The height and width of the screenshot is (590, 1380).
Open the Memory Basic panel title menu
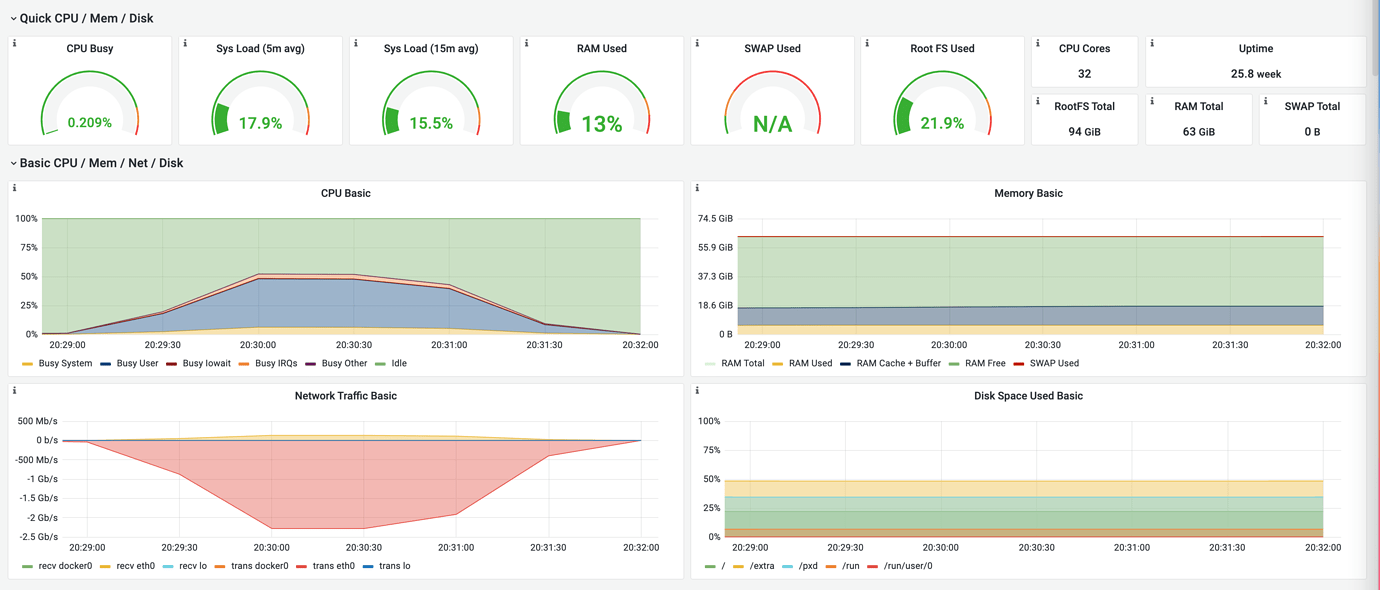coord(1028,193)
